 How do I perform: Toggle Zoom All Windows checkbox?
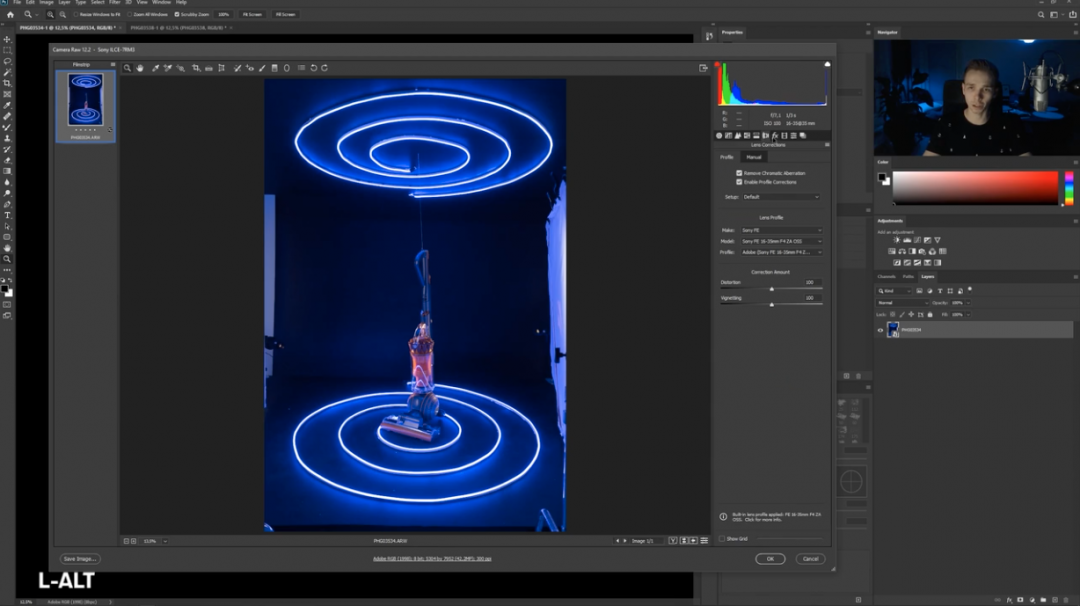(129, 14)
